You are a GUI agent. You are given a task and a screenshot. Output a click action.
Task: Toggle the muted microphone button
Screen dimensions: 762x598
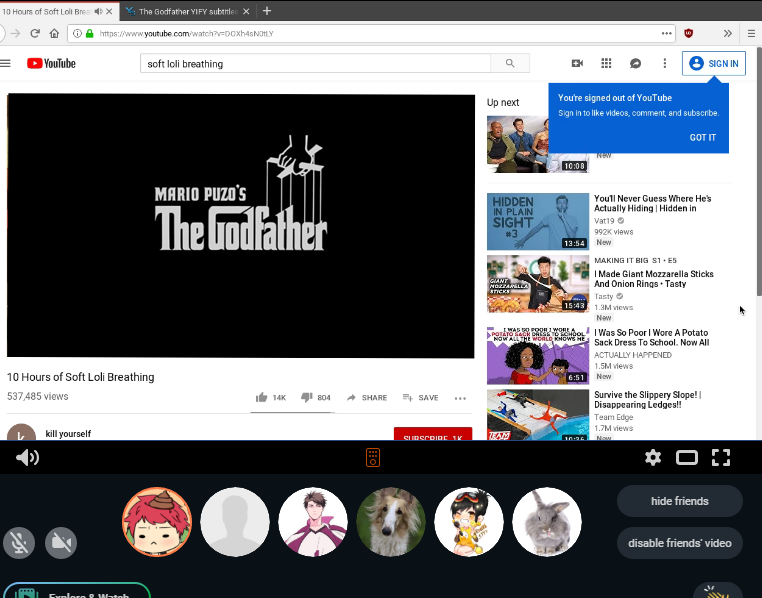pyautogui.click(x=19, y=543)
